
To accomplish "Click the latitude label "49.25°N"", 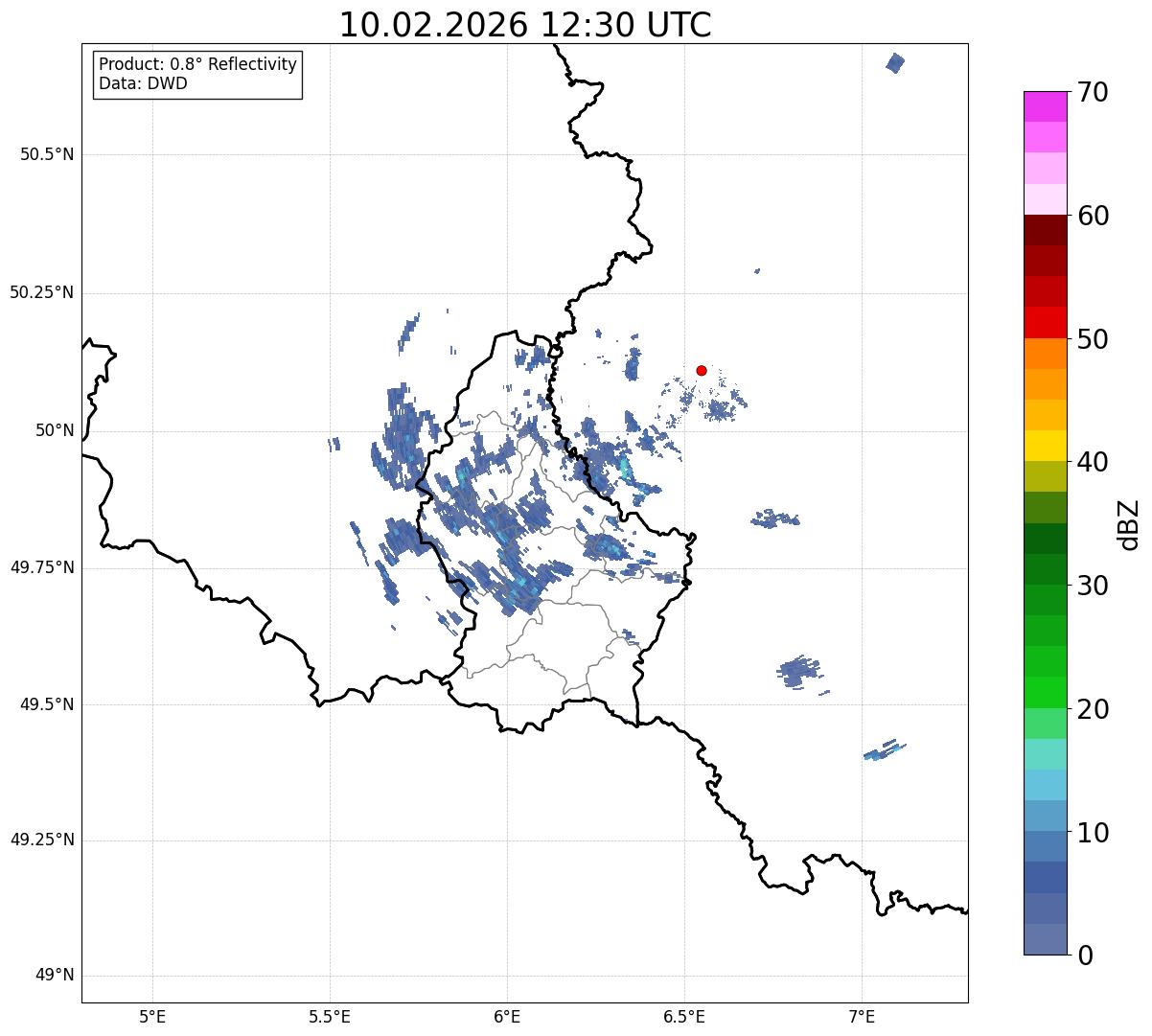I will tap(41, 840).
